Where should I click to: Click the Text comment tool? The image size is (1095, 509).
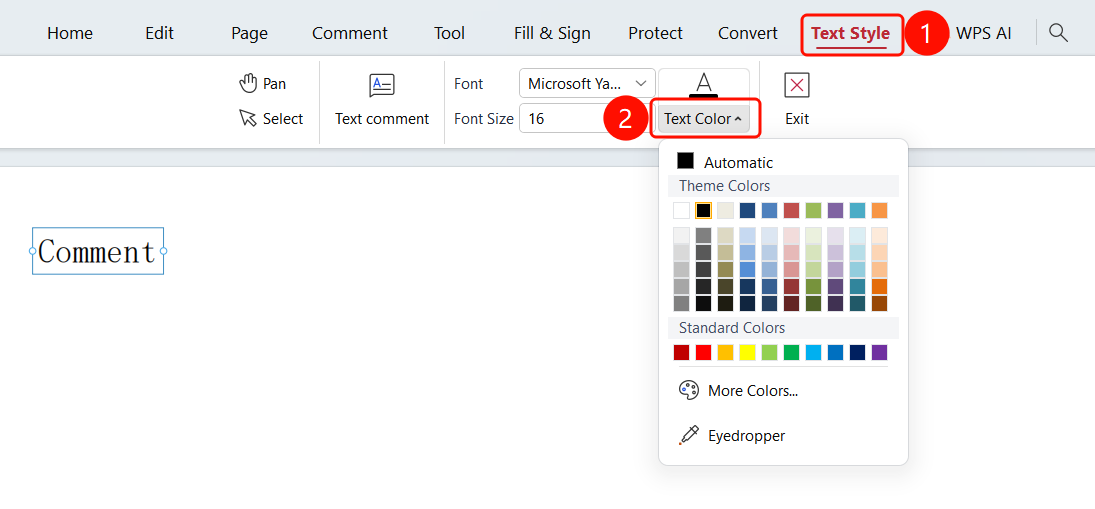point(382,101)
